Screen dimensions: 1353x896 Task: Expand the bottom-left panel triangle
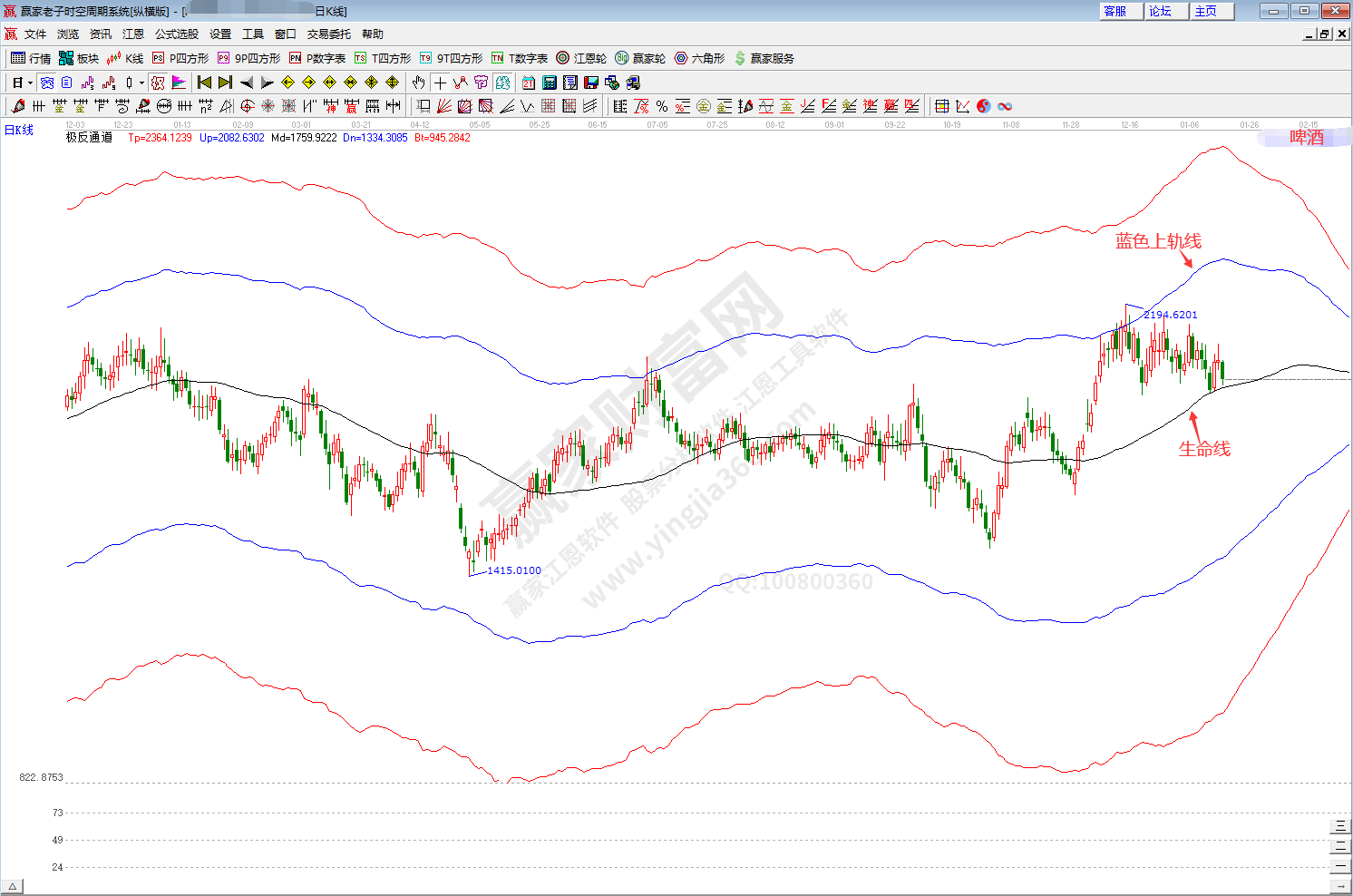click(12, 886)
